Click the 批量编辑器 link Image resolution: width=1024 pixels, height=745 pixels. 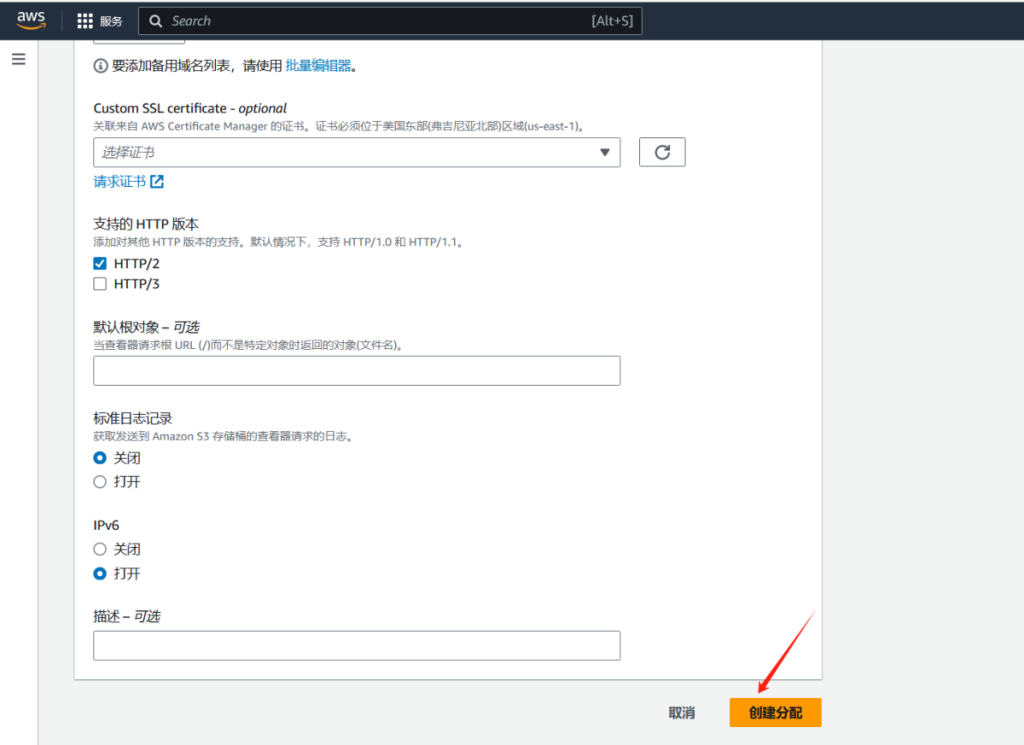(x=318, y=66)
